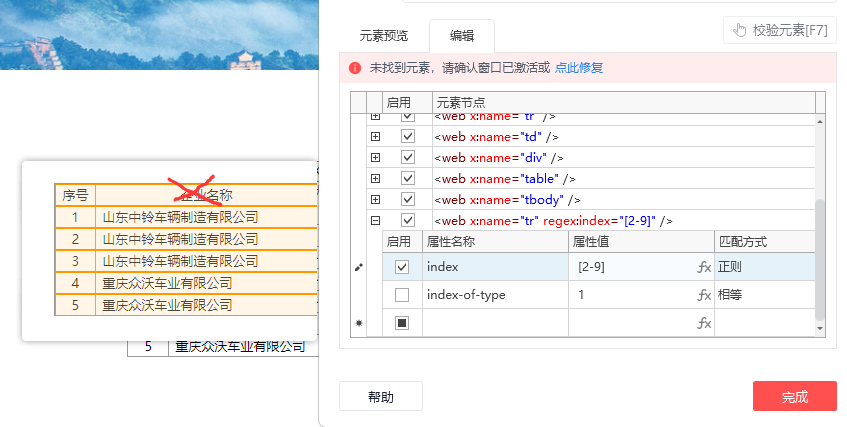The image size is (847, 427).
Task: Open fx expression editor for index value
Action: [x=704, y=267]
